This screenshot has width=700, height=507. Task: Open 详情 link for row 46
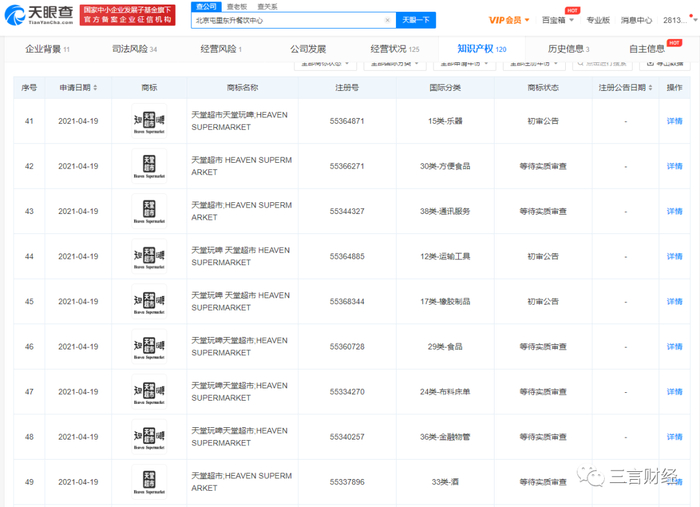675,347
